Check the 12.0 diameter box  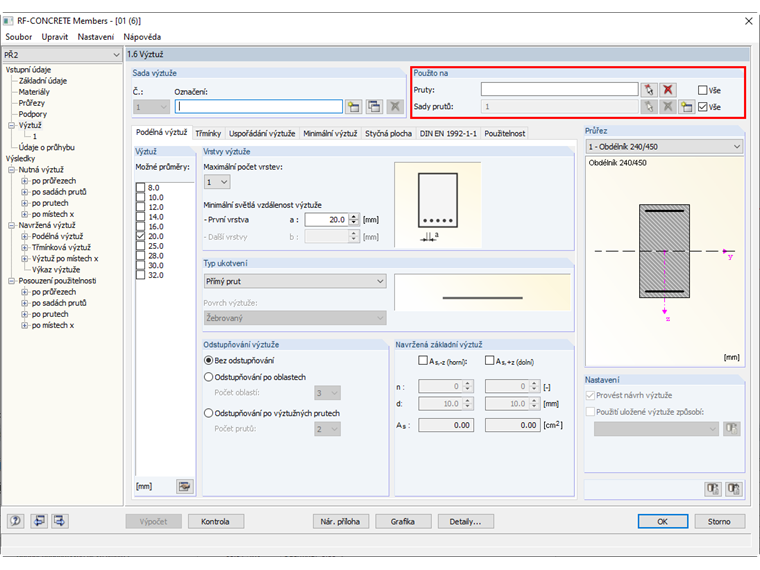tap(141, 207)
